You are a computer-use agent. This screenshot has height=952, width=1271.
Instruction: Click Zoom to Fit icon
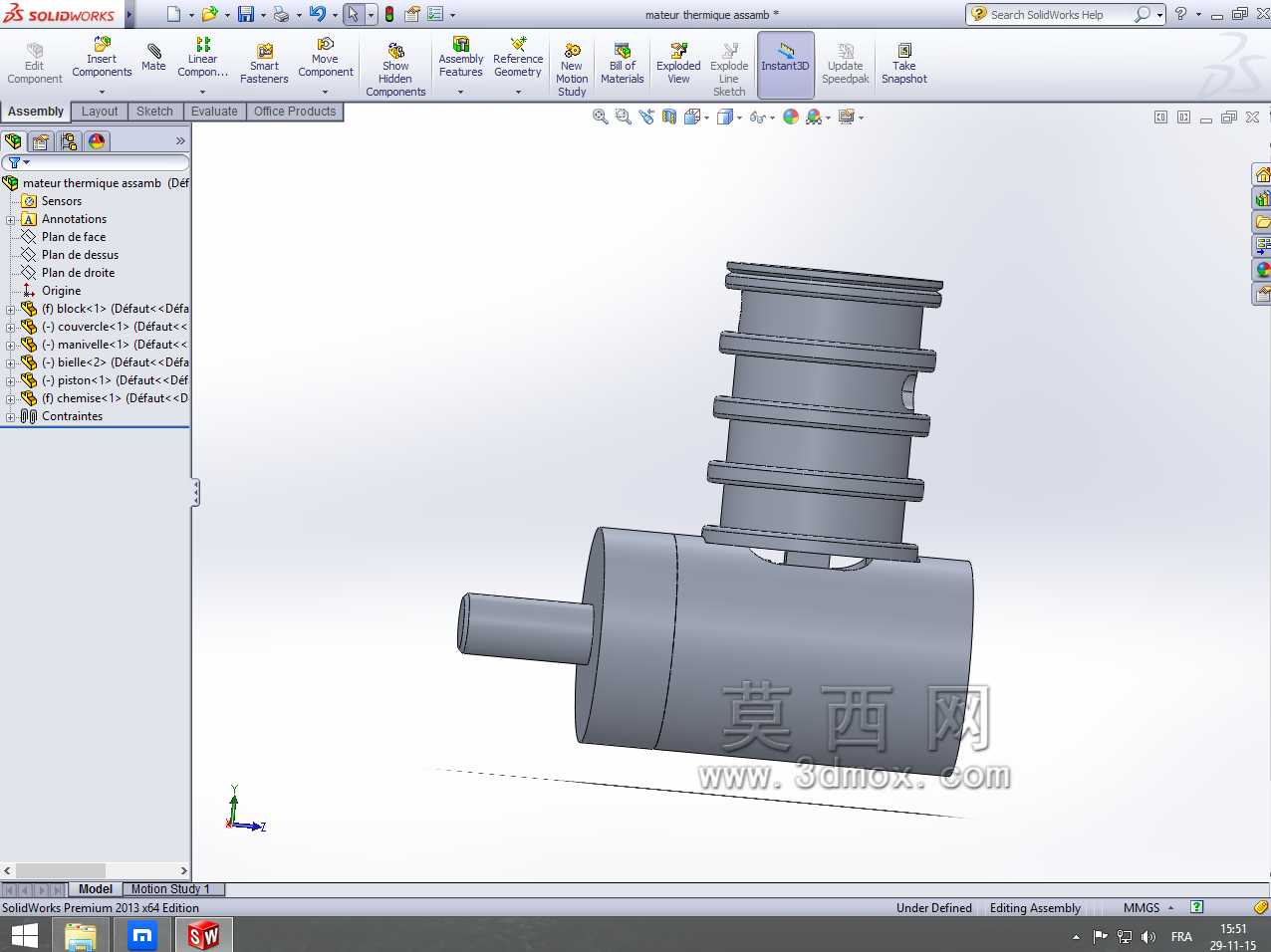(601, 117)
